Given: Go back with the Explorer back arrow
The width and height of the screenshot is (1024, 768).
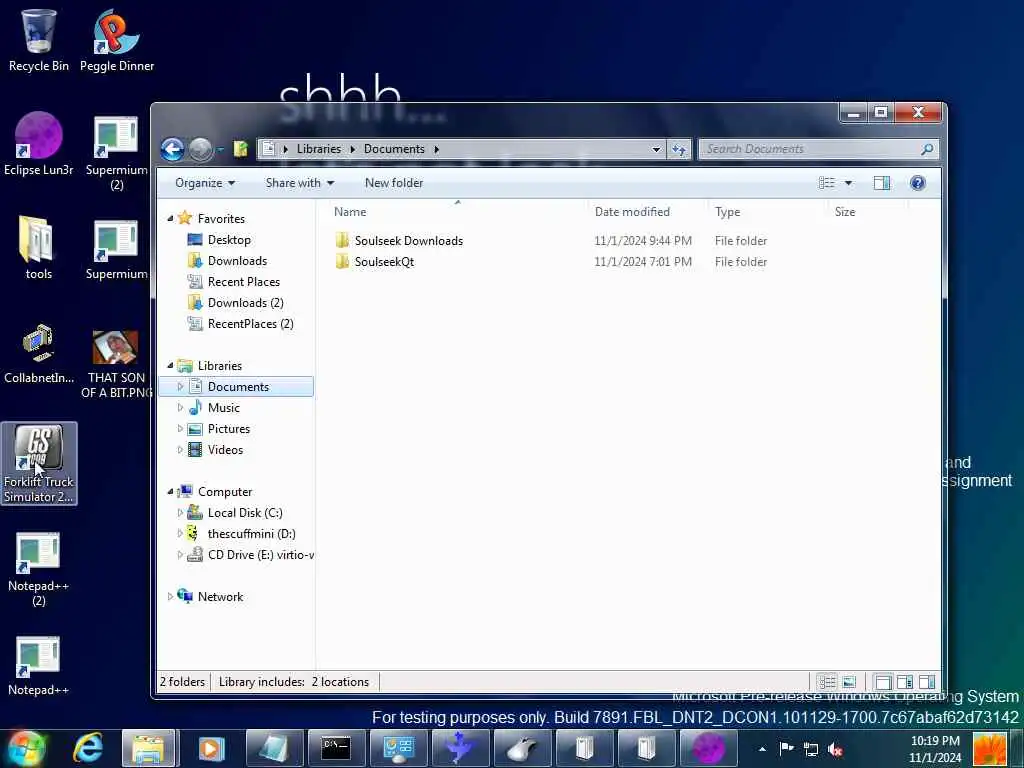Looking at the screenshot, I should point(172,150).
